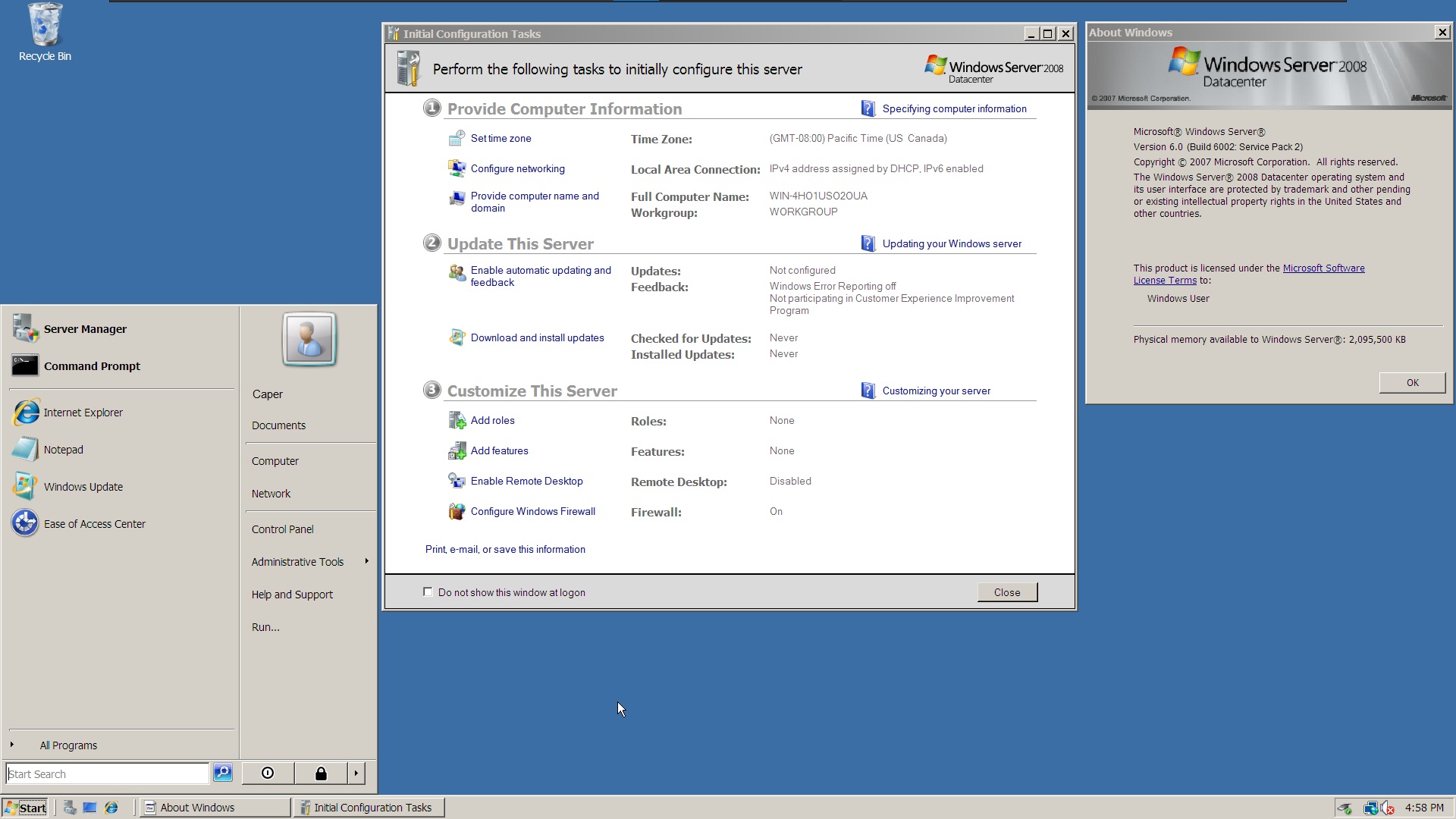Viewport: 1456px width, 819px height.
Task: Open the Microsoft Software License Terms link
Action: coord(1323,268)
